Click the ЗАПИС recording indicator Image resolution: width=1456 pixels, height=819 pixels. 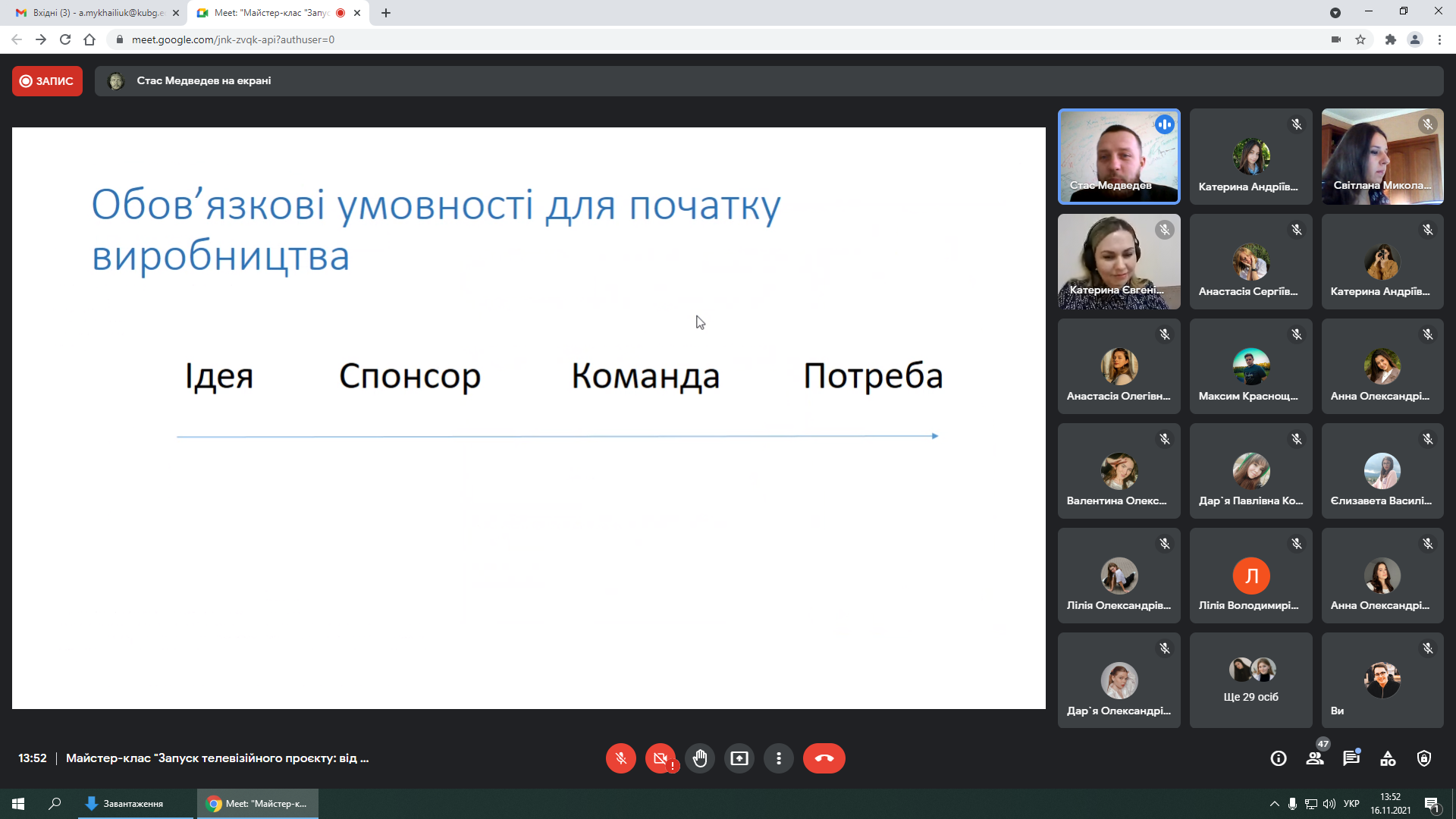pos(47,81)
